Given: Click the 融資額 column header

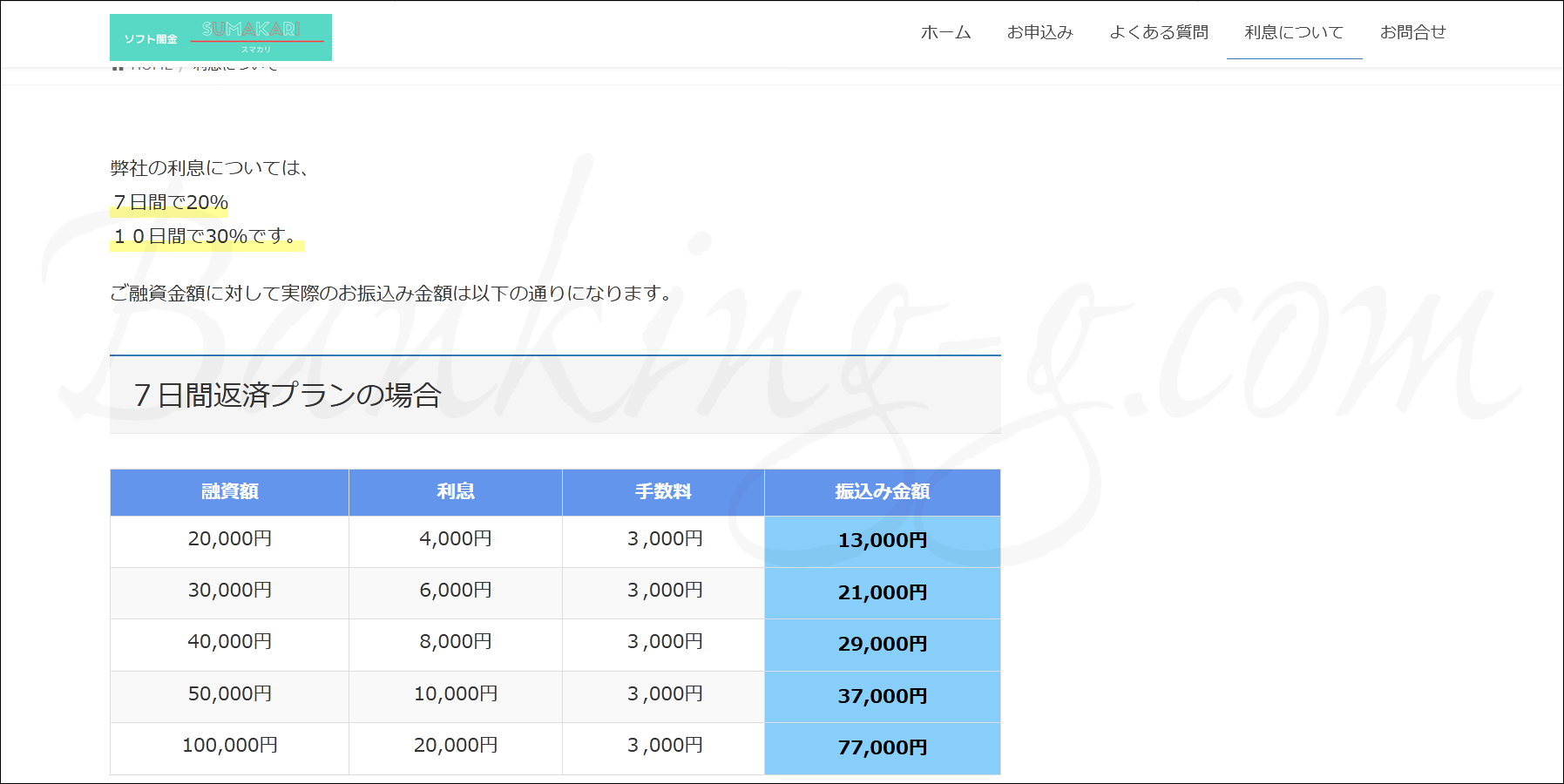Looking at the screenshot, I should [230, 492].
